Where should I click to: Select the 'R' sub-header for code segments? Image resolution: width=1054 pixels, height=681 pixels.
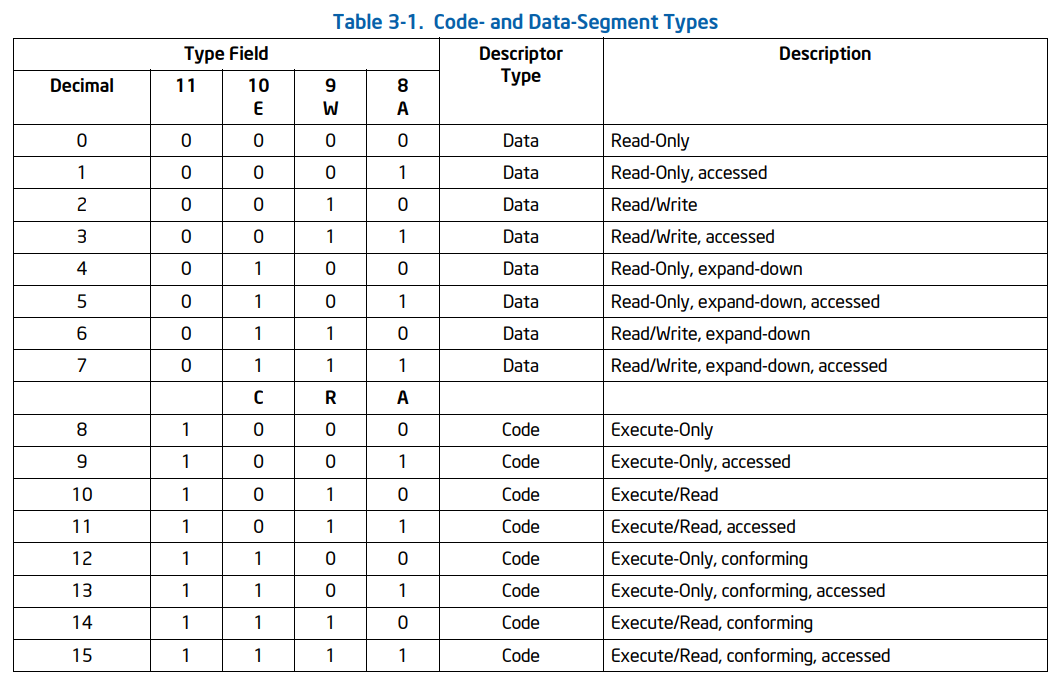pyautogui.click(x=330, y=398)
